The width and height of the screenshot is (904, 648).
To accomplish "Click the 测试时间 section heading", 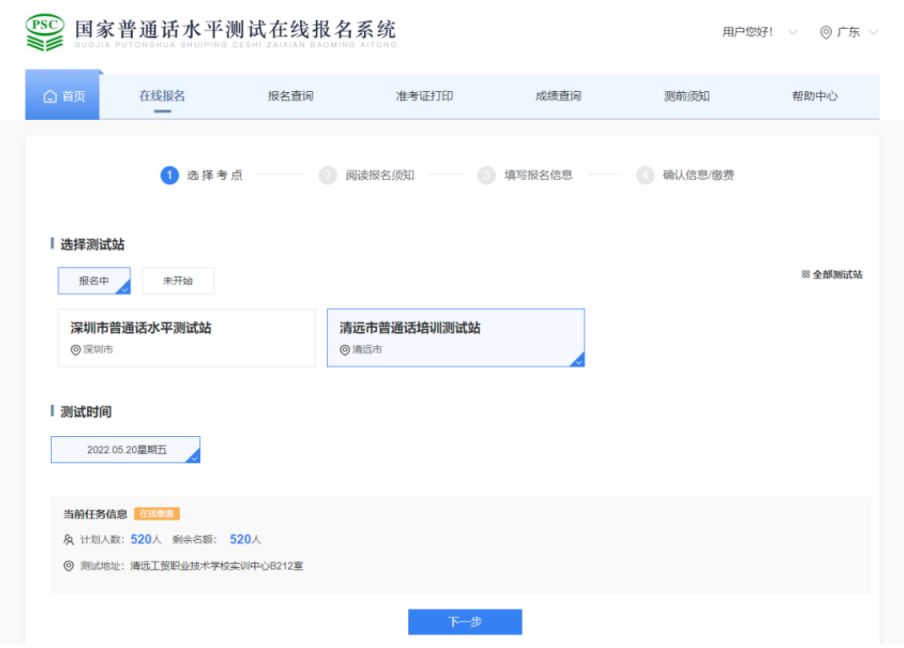I will [86, 412].
